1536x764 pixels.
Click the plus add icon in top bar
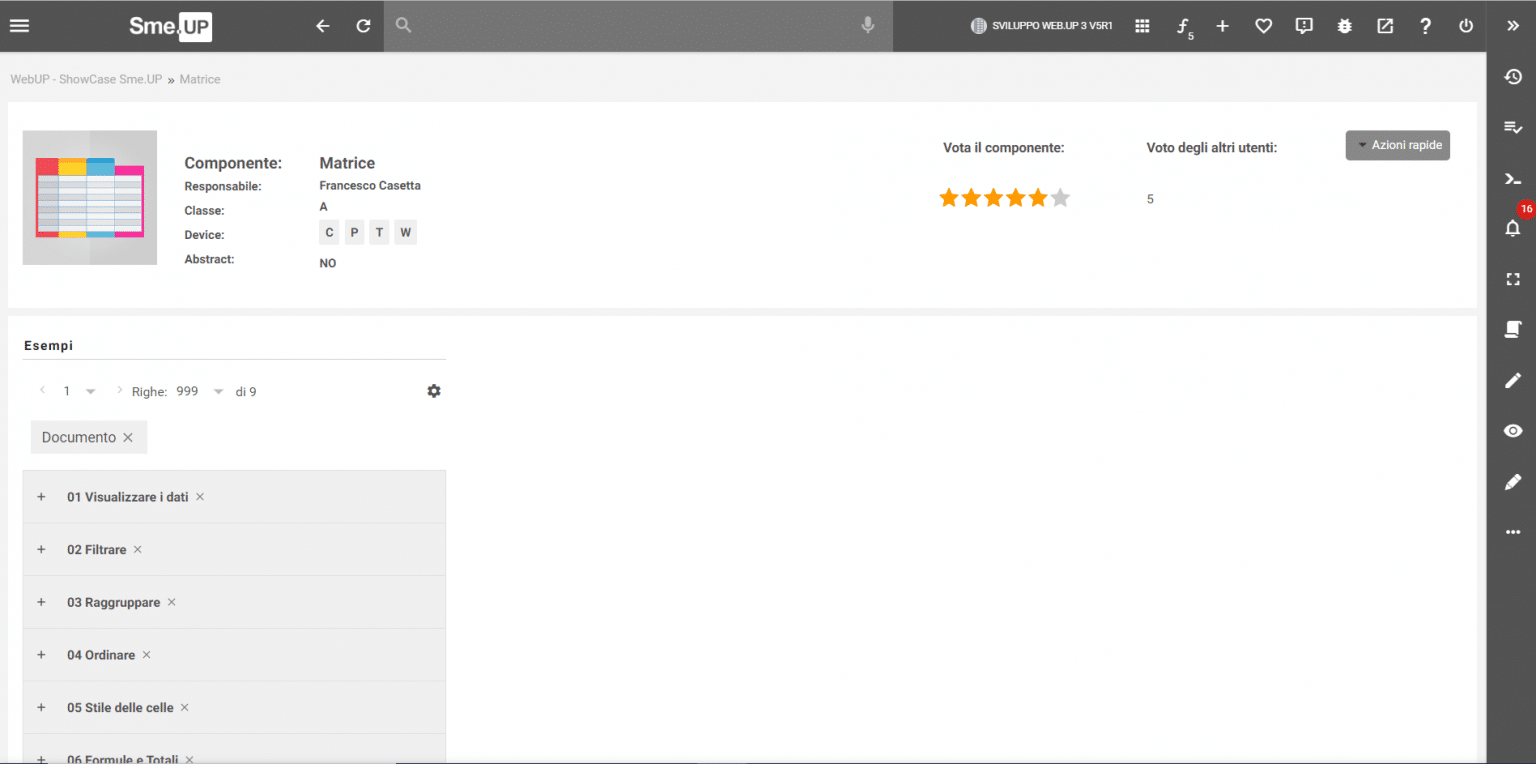[1222, 26]
